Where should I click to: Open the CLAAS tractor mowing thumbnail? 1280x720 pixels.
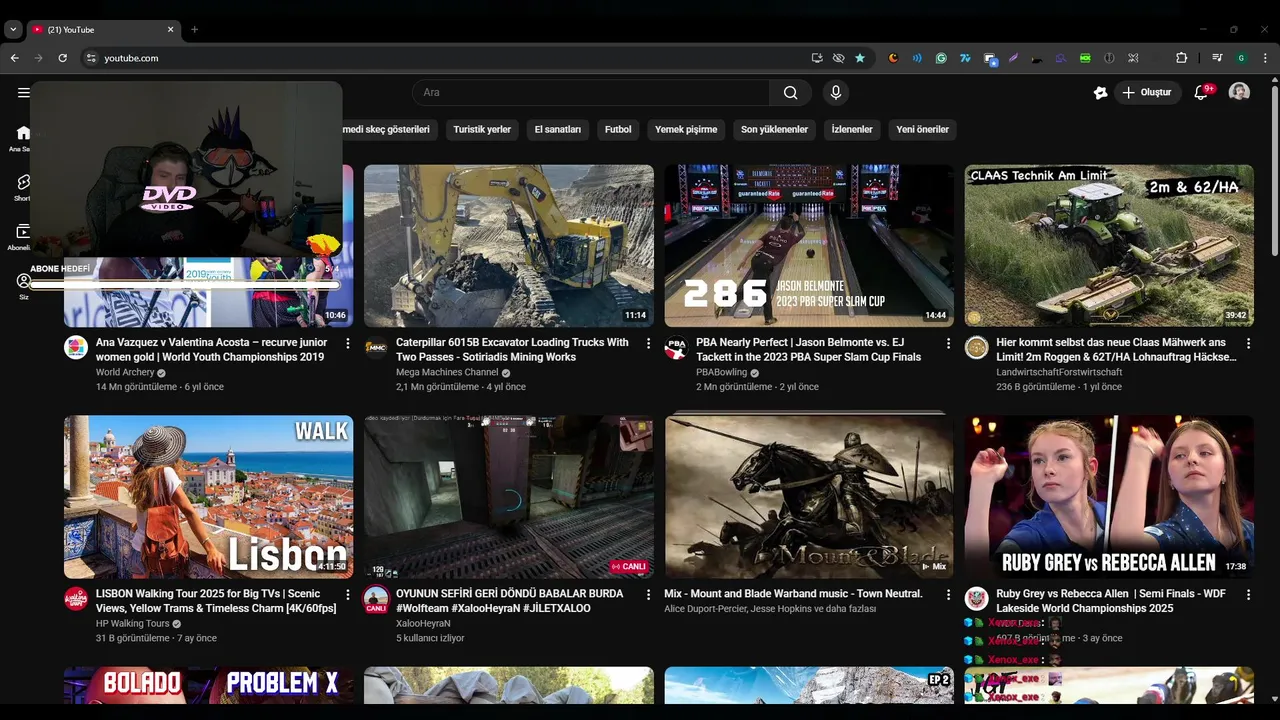point(1109,246)
